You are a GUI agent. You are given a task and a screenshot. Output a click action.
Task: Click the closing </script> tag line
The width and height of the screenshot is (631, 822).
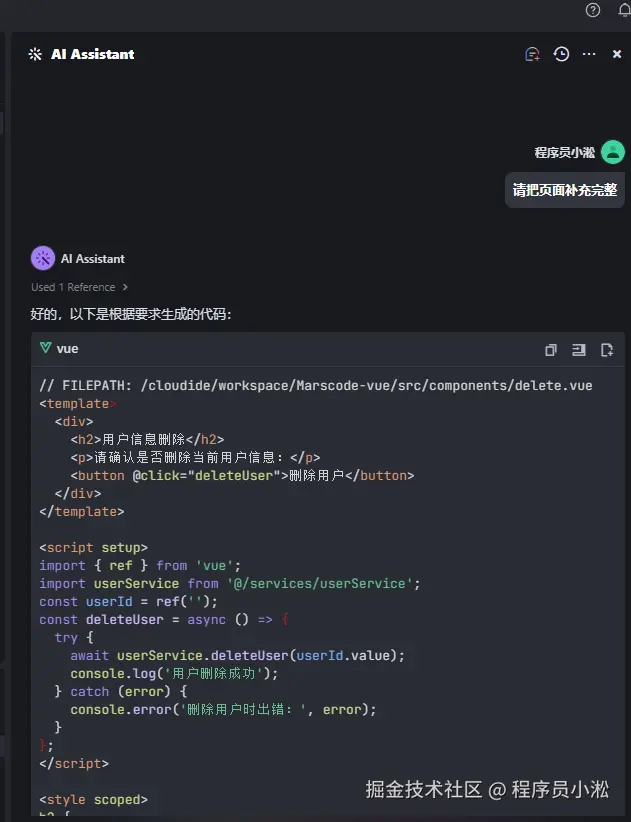tap(74, 763)
